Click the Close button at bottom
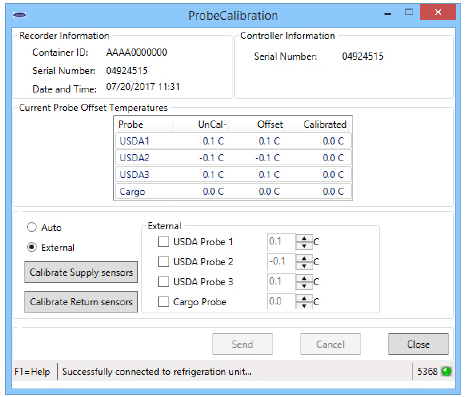The height and width of the screenshot is (397, 466). click(x=418, y=344)
